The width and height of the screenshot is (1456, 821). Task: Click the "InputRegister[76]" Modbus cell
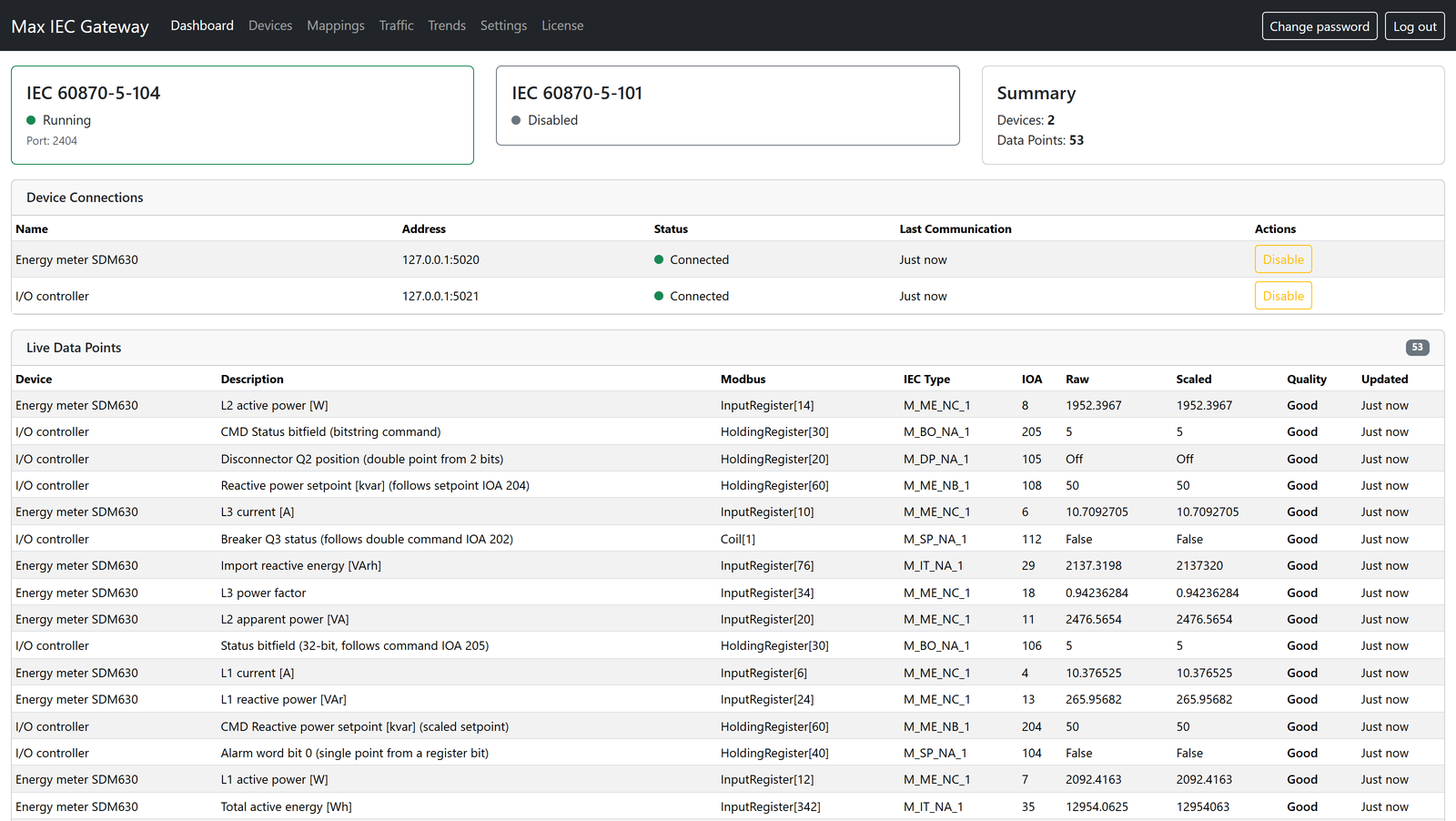[767, 566]
